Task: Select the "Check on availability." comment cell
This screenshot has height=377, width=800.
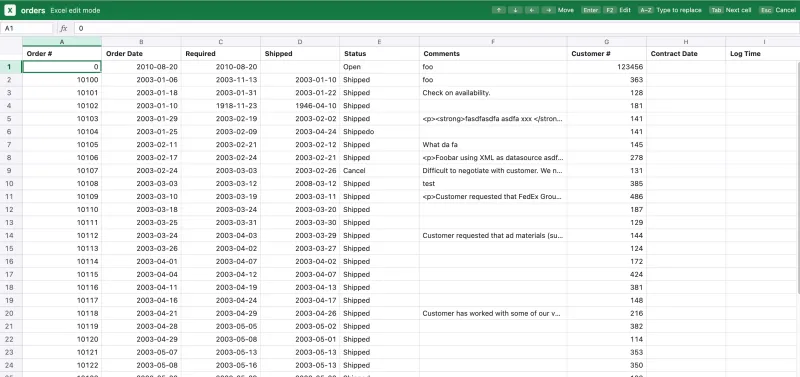Action: [493, 93]
